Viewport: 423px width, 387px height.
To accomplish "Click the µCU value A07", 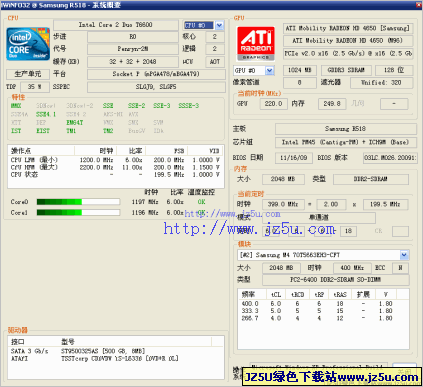I will pyautogui.click(x=215, y=62).
